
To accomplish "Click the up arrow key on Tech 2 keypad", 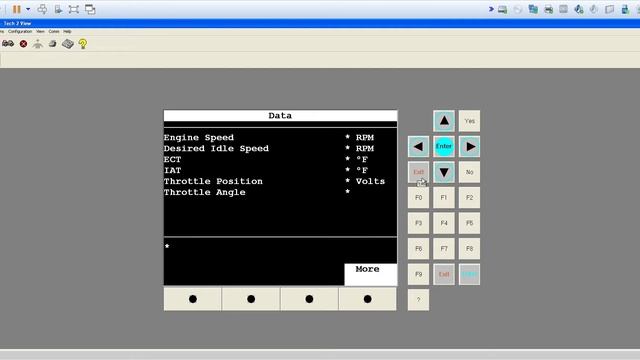I will [444, 121].
